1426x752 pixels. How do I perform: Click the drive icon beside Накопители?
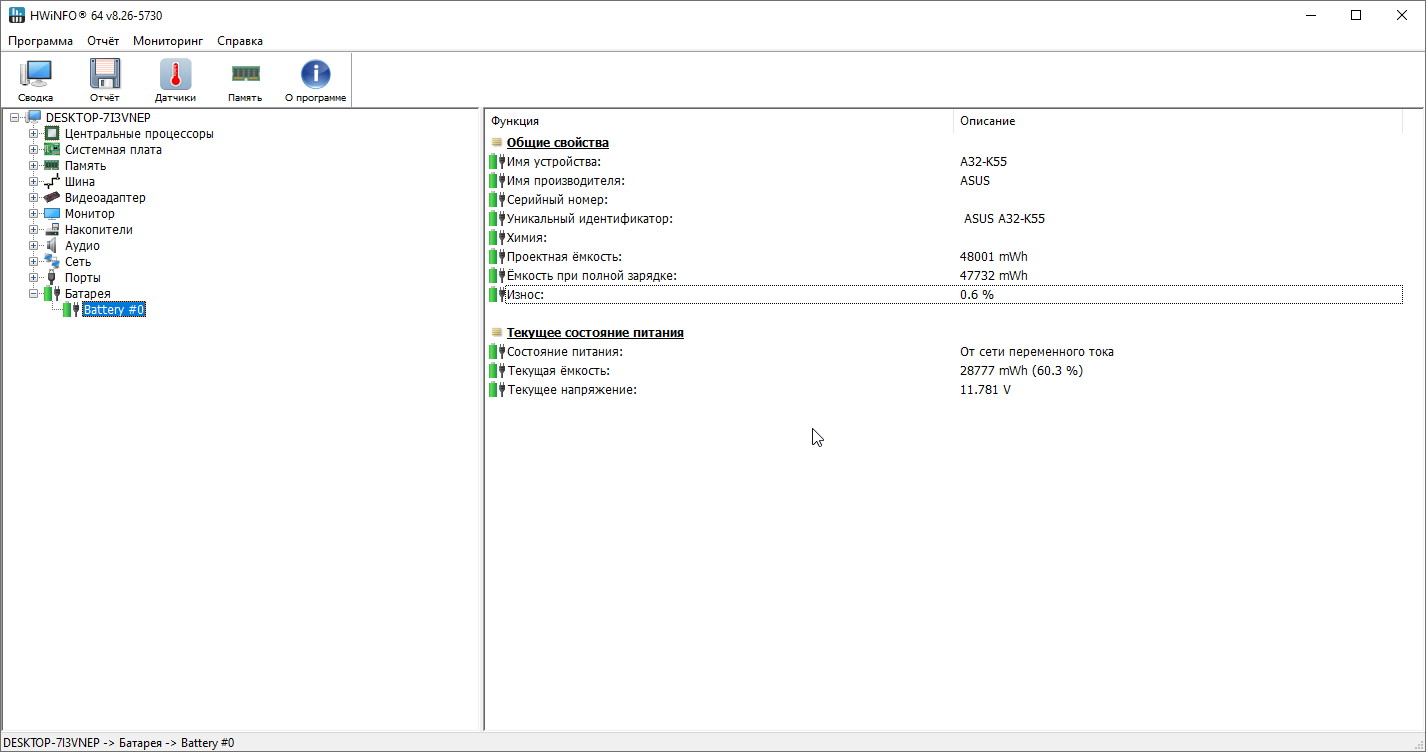(52, 229)
